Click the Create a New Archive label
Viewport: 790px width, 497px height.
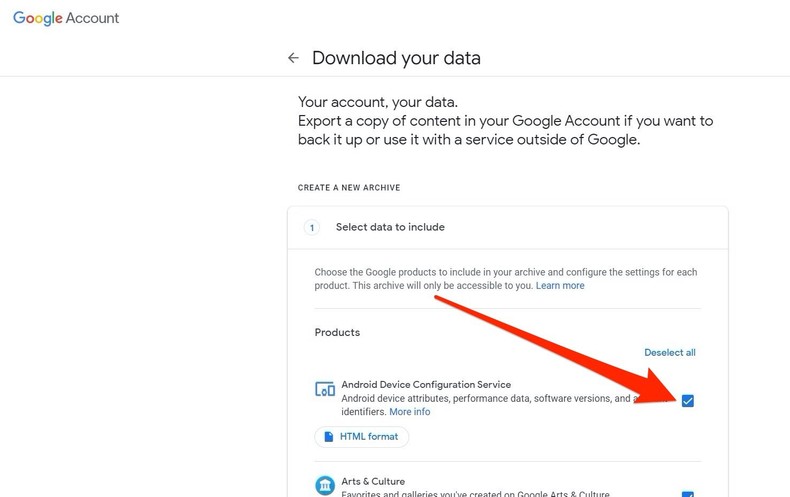pos(349,188)
